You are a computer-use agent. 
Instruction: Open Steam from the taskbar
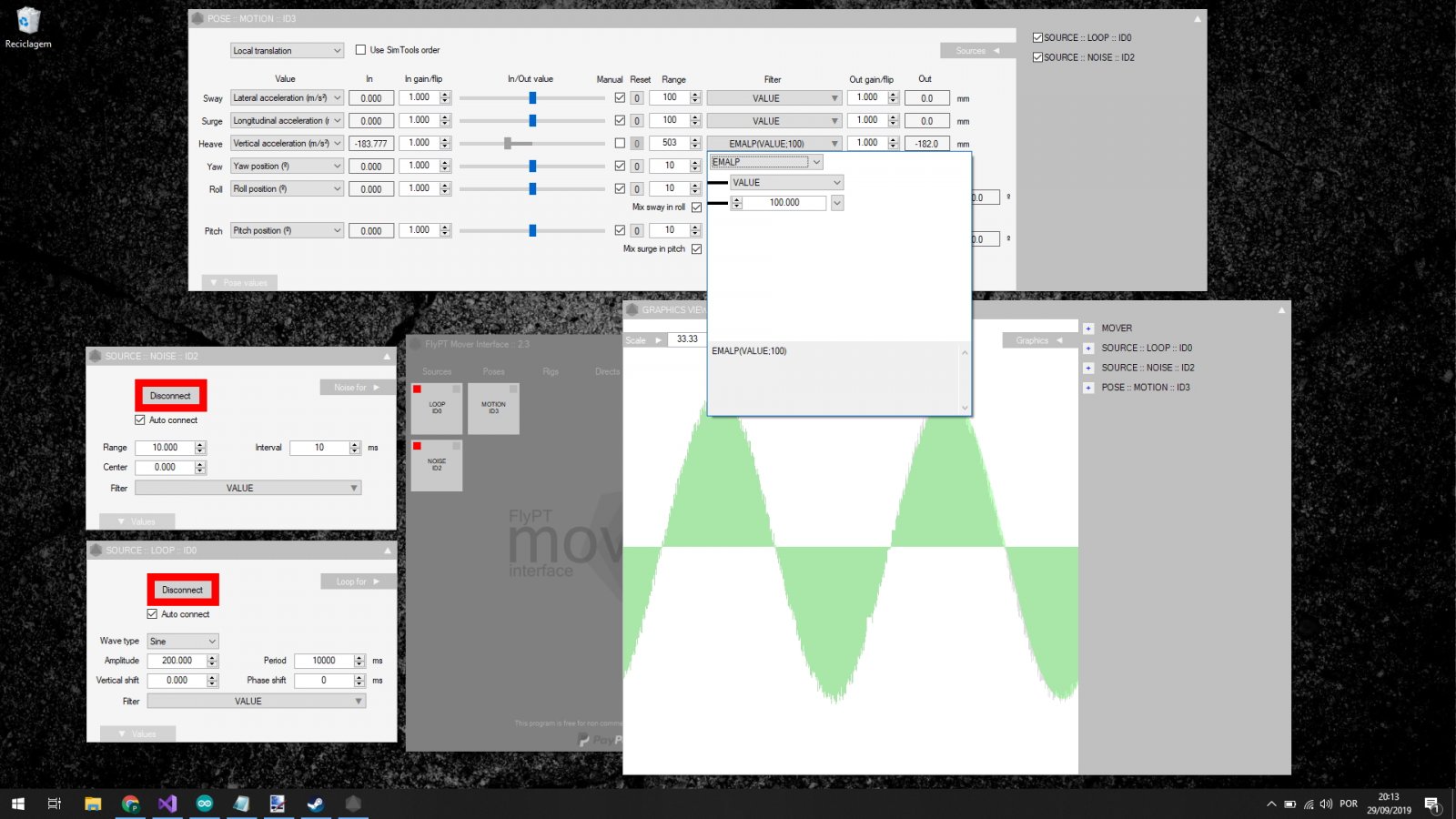point(315,804)
